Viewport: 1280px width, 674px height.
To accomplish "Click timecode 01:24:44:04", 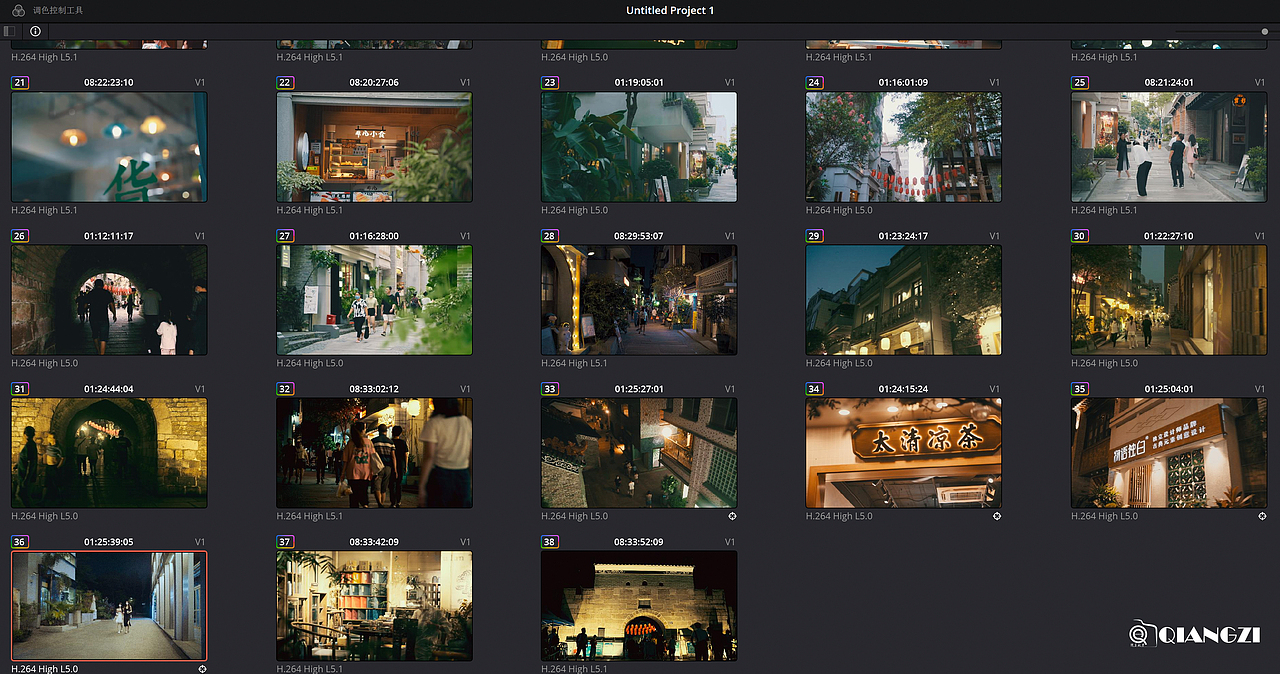I will [x=109, y=389].
